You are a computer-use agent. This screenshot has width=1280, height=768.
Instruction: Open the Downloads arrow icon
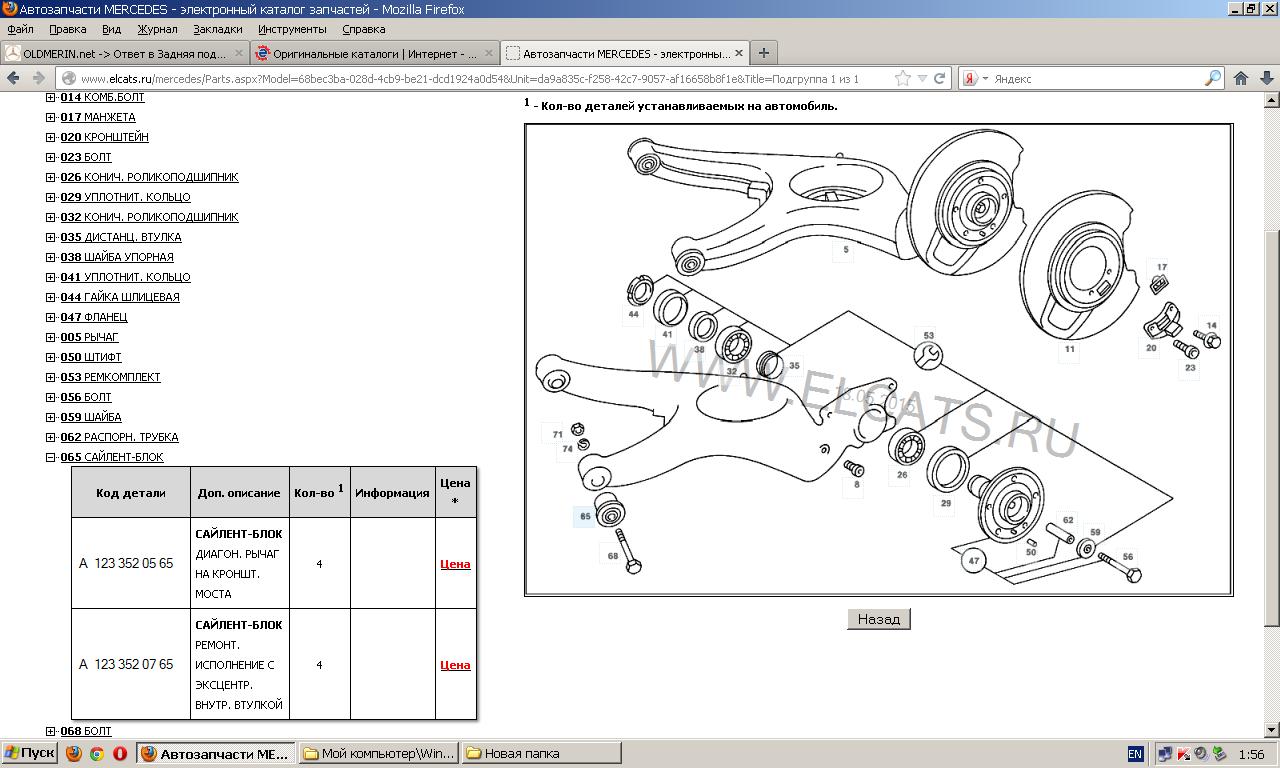tap(1266, 78)
